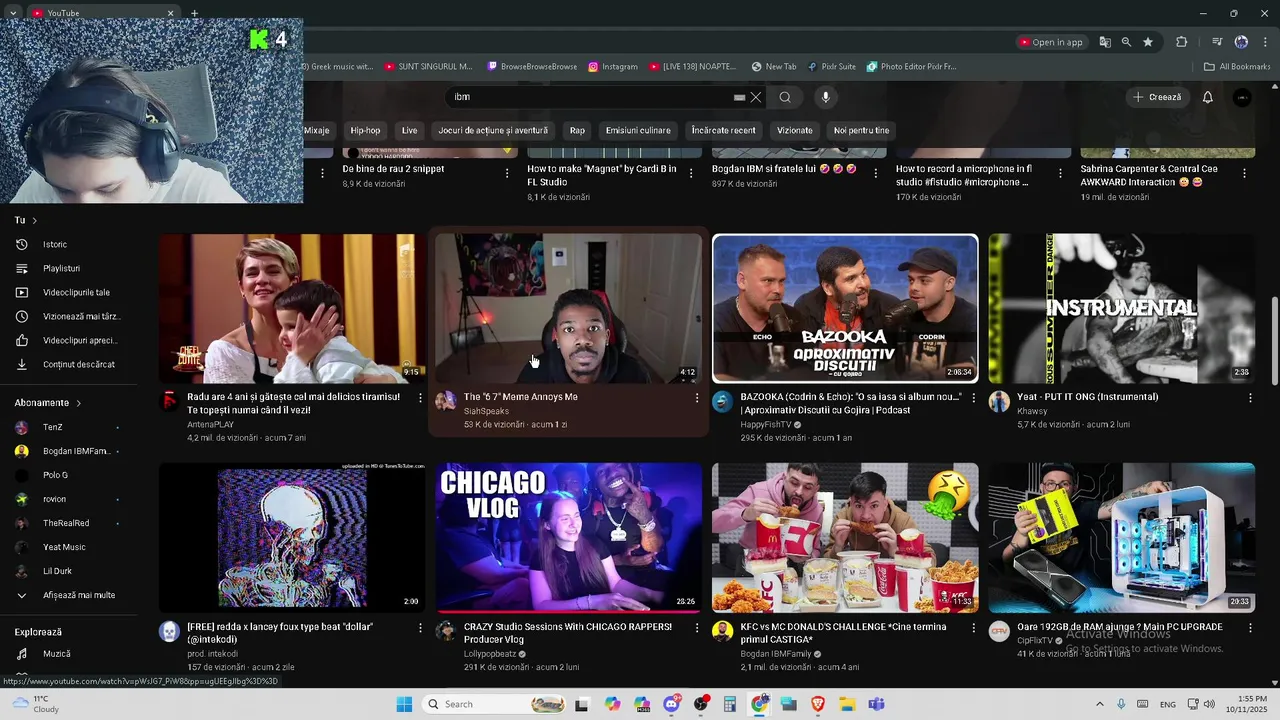Play BAZOOKA Aproximativ Discuții thumbnail
The width and height of the screenshot is (1280, 720).
[x=845, y=308]
